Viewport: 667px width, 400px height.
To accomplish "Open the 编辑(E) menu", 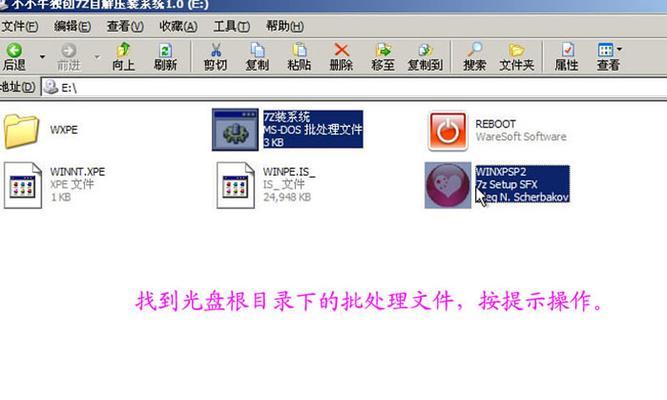I will point(72,26).
